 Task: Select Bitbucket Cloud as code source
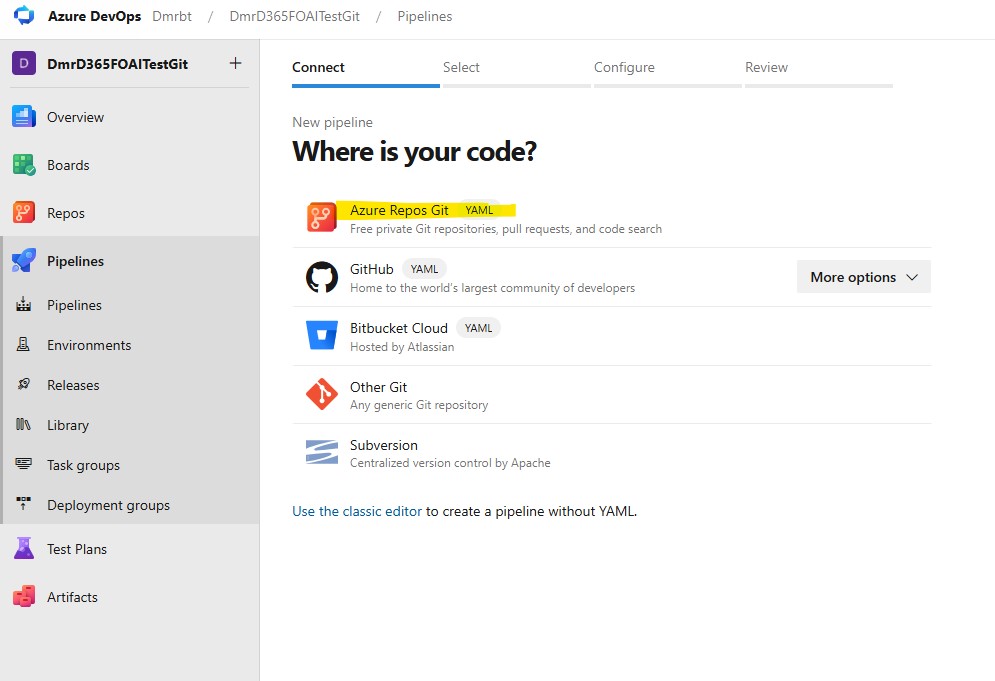[612, 336]
